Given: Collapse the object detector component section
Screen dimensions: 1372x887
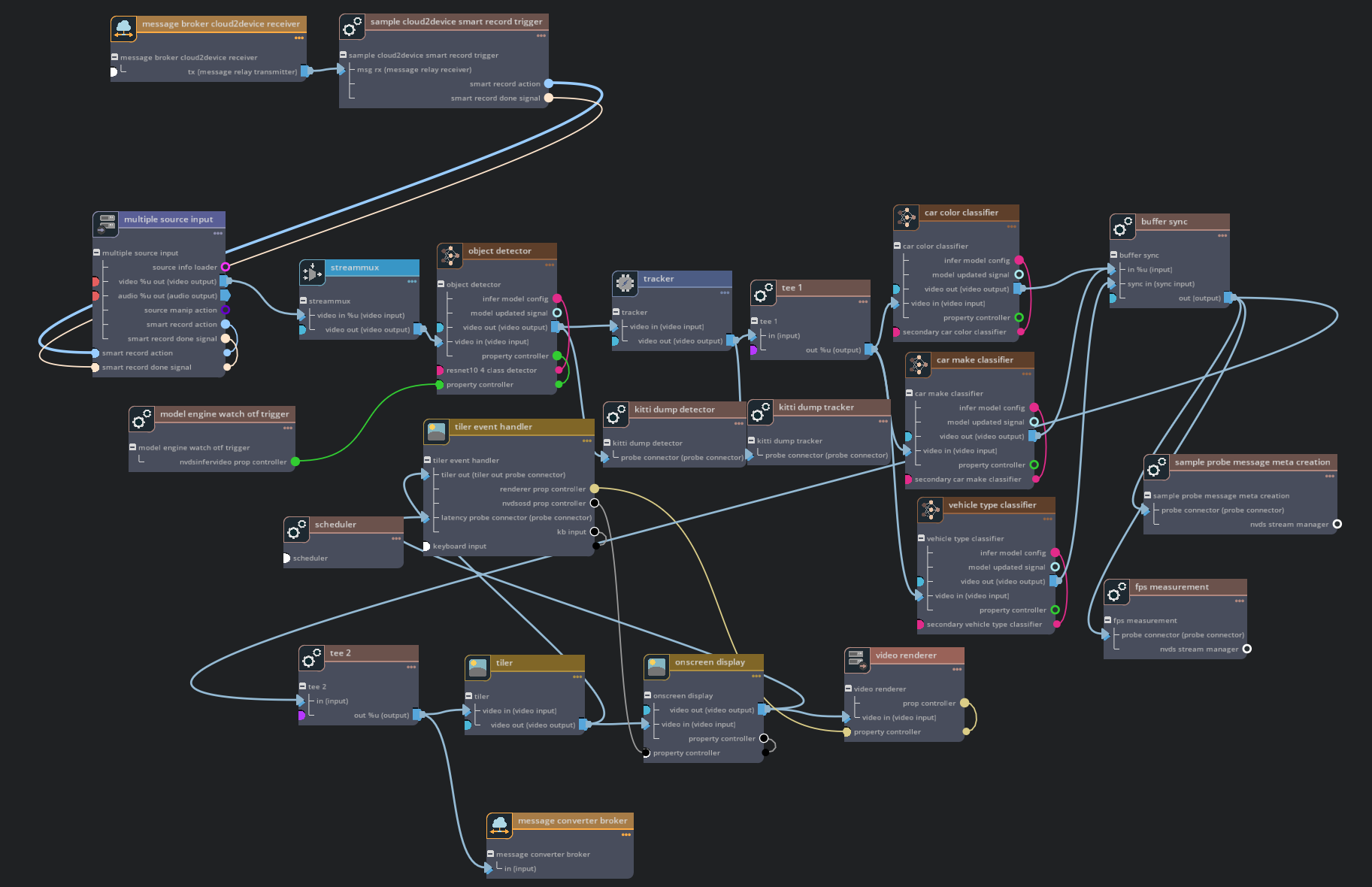Looking at the screenshot, I should click(441, 284).
